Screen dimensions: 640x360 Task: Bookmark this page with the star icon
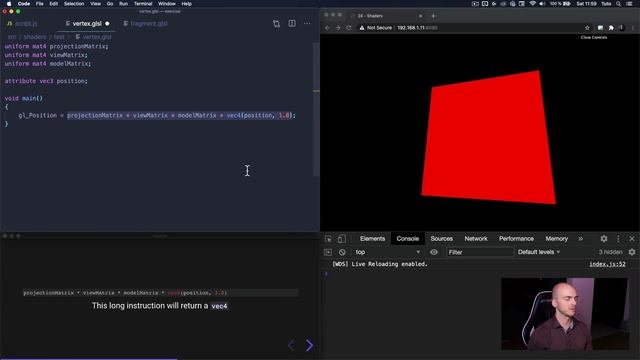pos(587,28)
